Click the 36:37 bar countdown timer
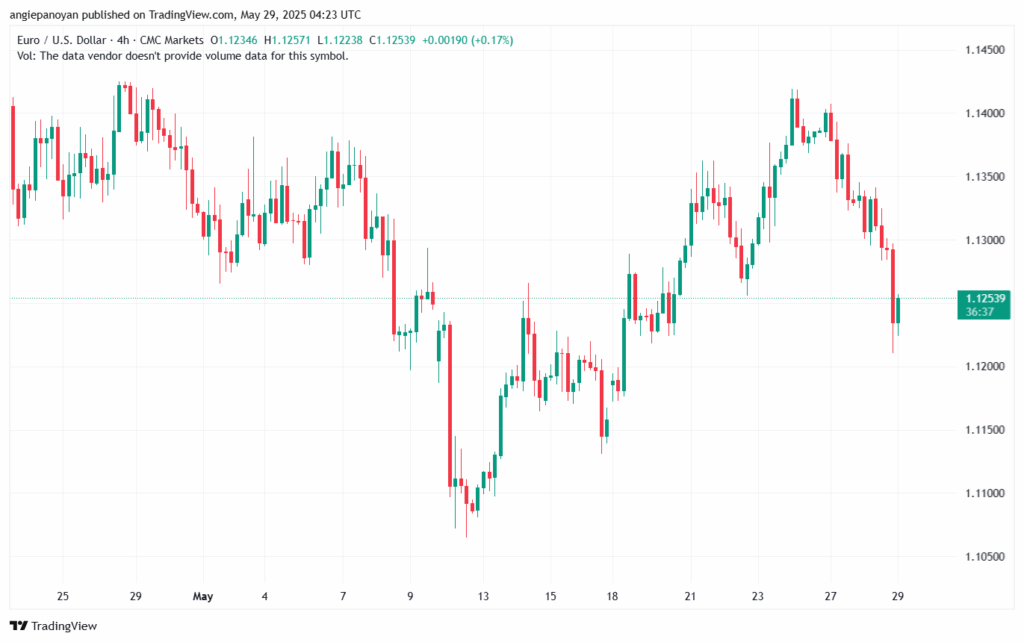The image size is (1024, 642). tap(981, 311)
